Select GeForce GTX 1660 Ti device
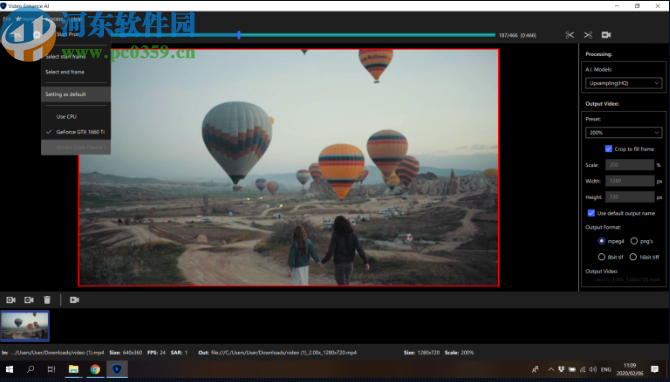 pyautogui.click(x=76, y=132)
